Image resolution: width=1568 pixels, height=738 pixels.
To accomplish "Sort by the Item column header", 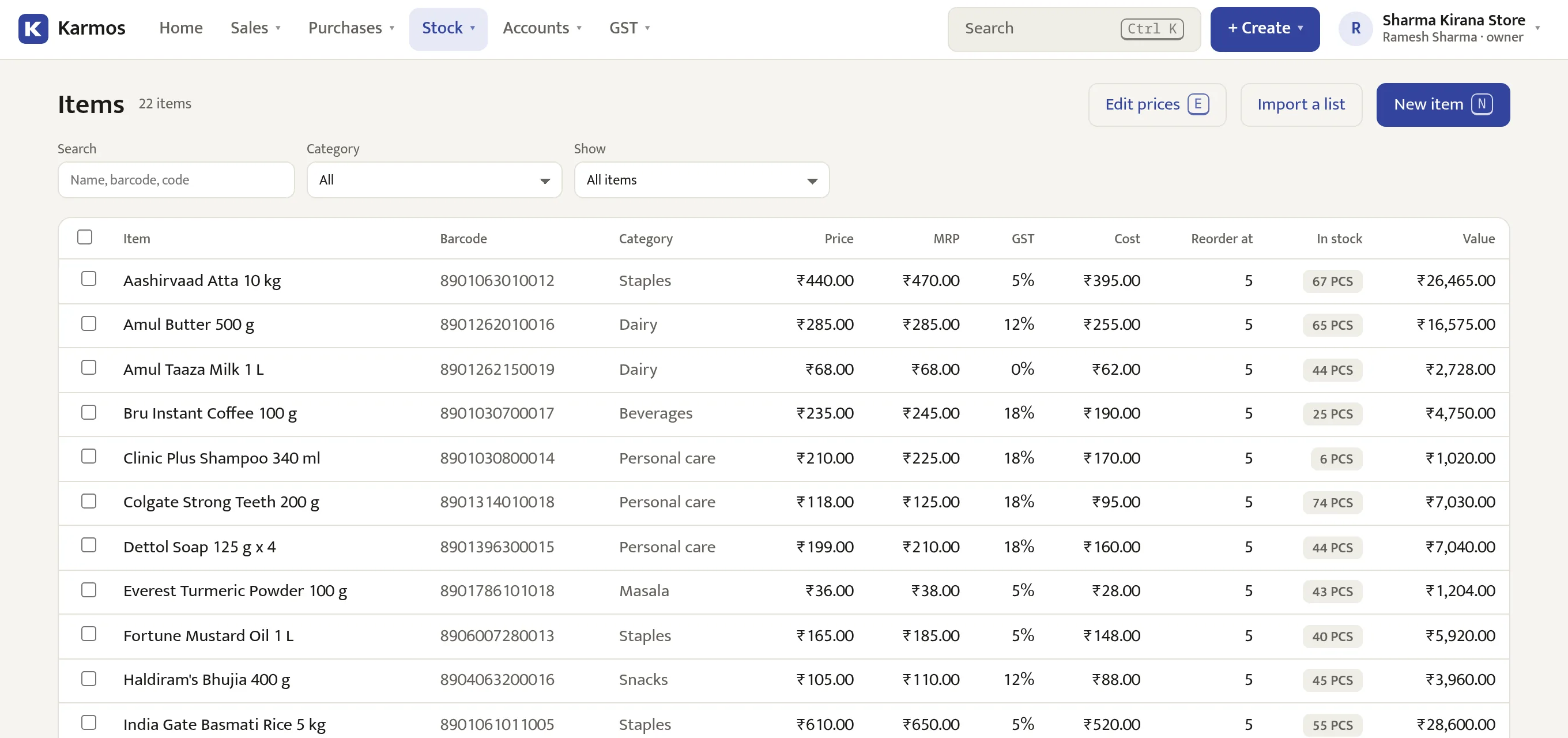I will coord(137,239).
